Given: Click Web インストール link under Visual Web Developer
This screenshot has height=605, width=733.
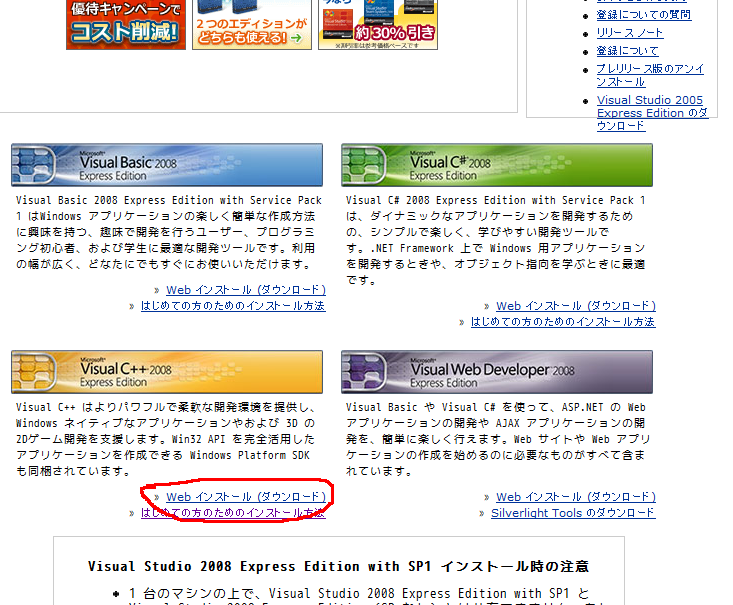Looking at the screenshot, I should (575, 497).
